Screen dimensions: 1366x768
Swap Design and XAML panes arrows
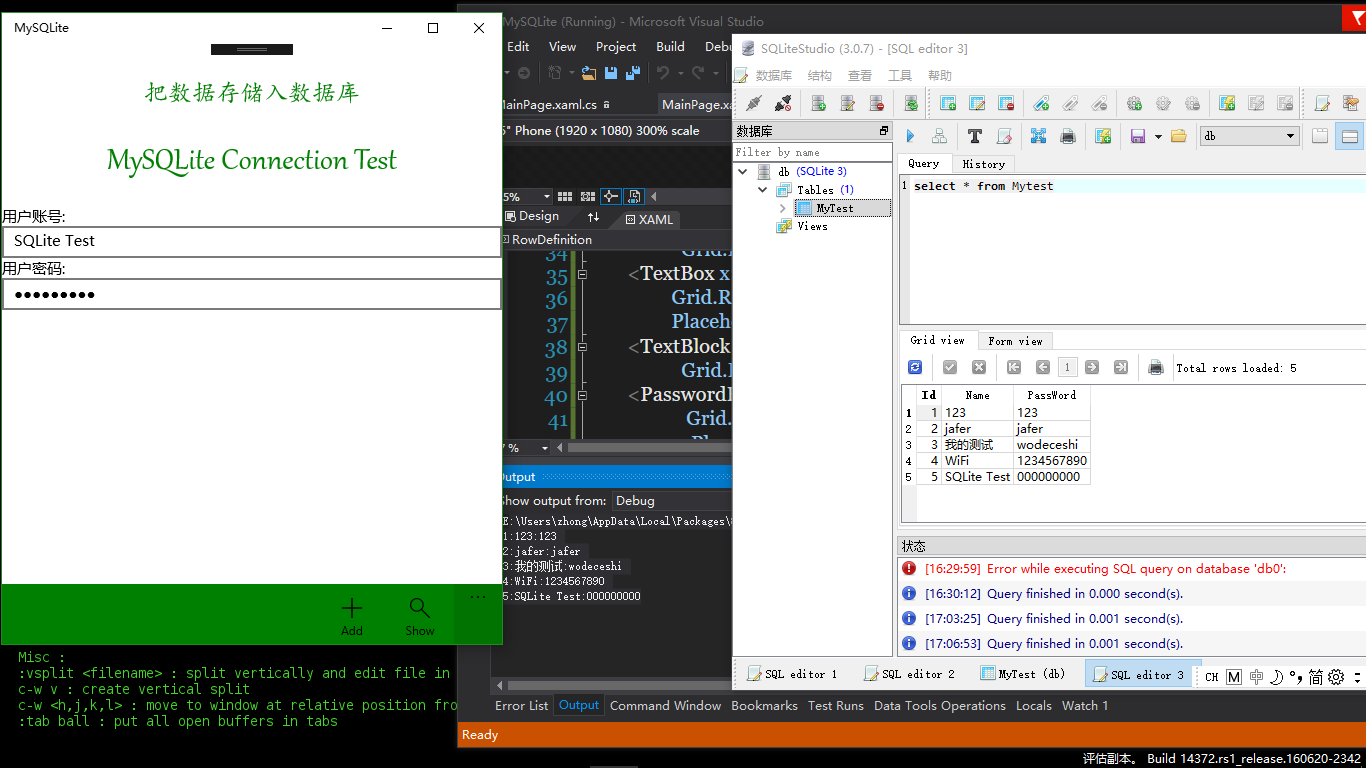click(593, 217)
